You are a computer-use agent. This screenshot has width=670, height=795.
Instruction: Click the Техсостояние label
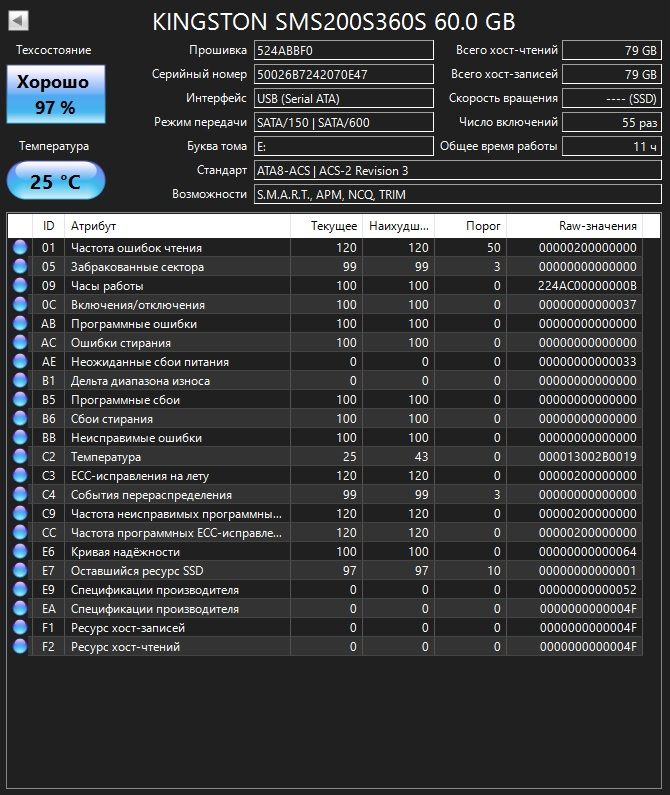tap(54, 50)
